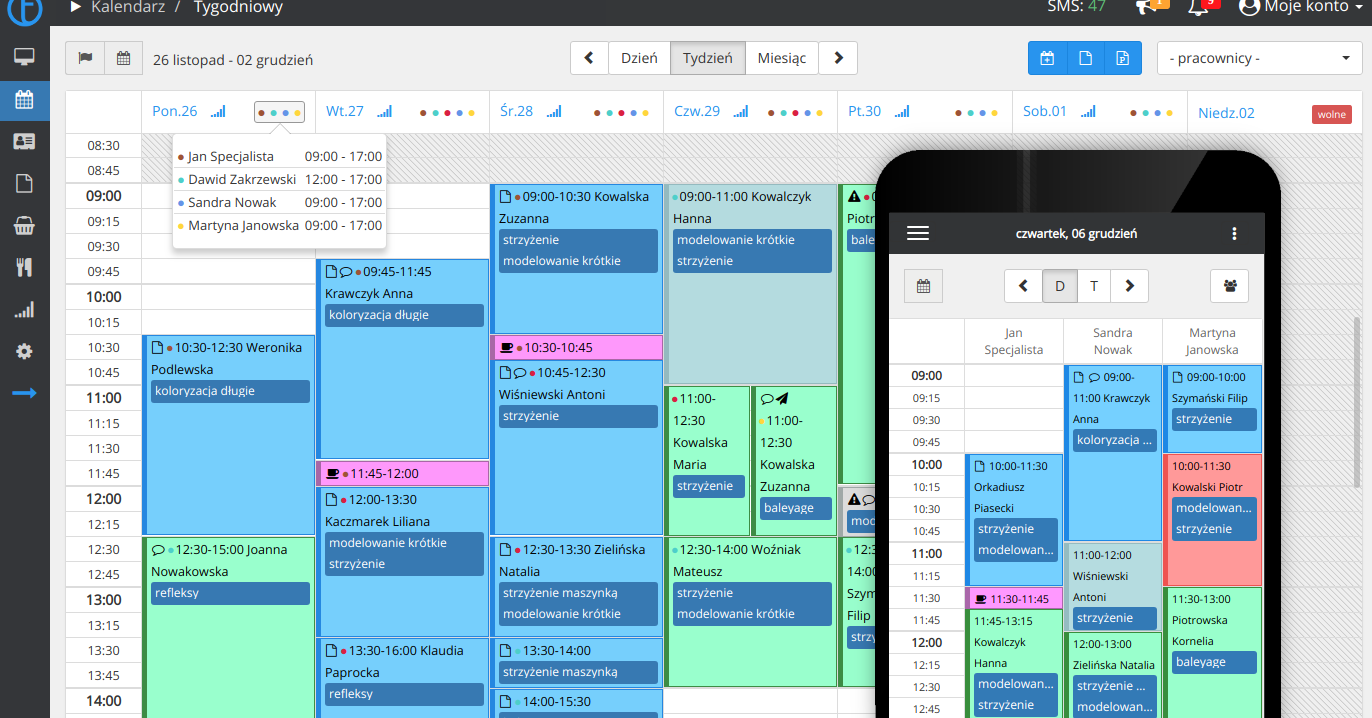The width and height of the screenshot is (1372, 718).
Task: Open megaphone announcements in top bar
Action: point(1147,7)
